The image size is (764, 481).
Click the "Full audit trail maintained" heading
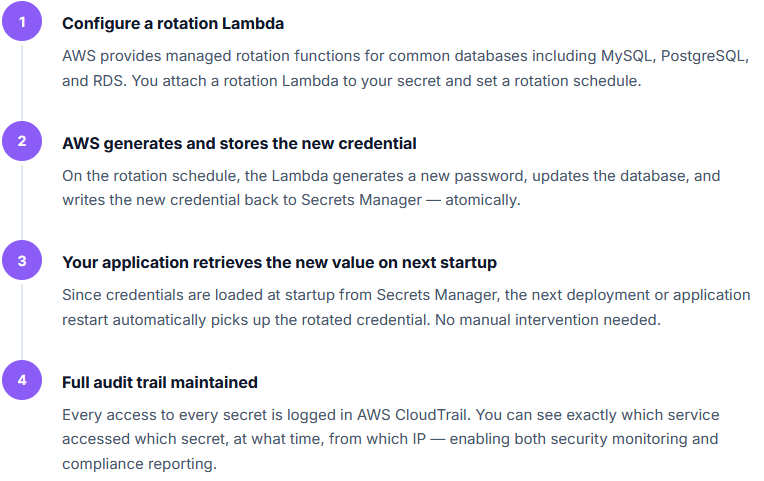160,382
